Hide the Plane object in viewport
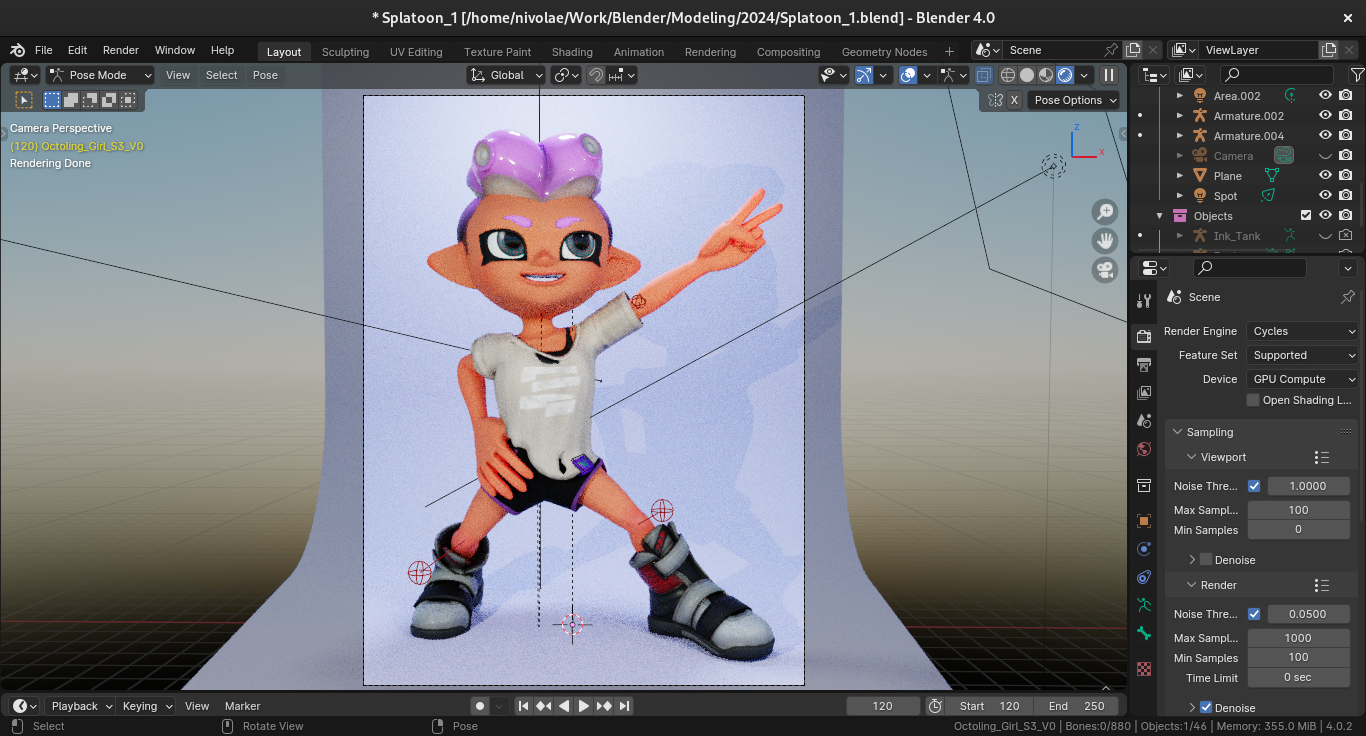 tap(1325, 176)
